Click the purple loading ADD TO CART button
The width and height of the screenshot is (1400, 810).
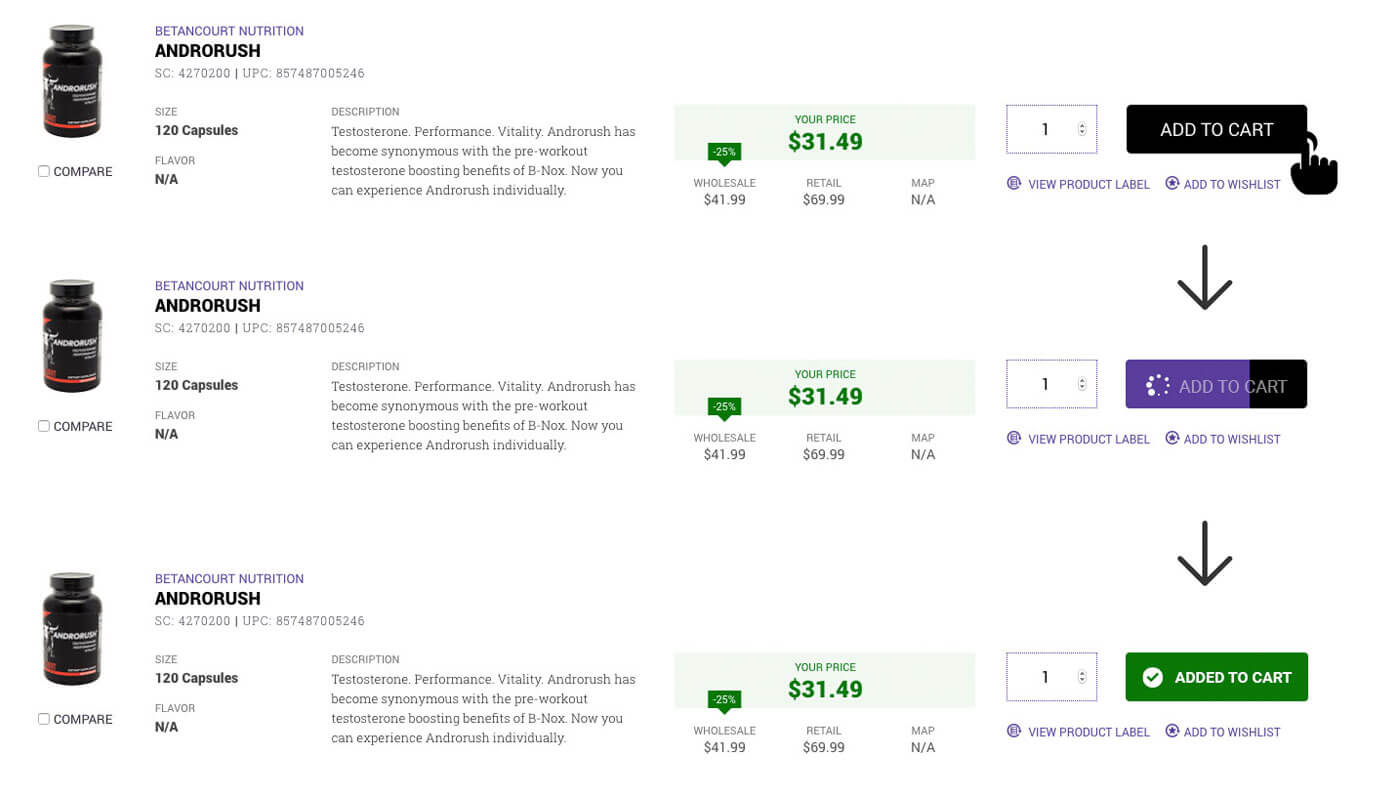coord(1215,385)
